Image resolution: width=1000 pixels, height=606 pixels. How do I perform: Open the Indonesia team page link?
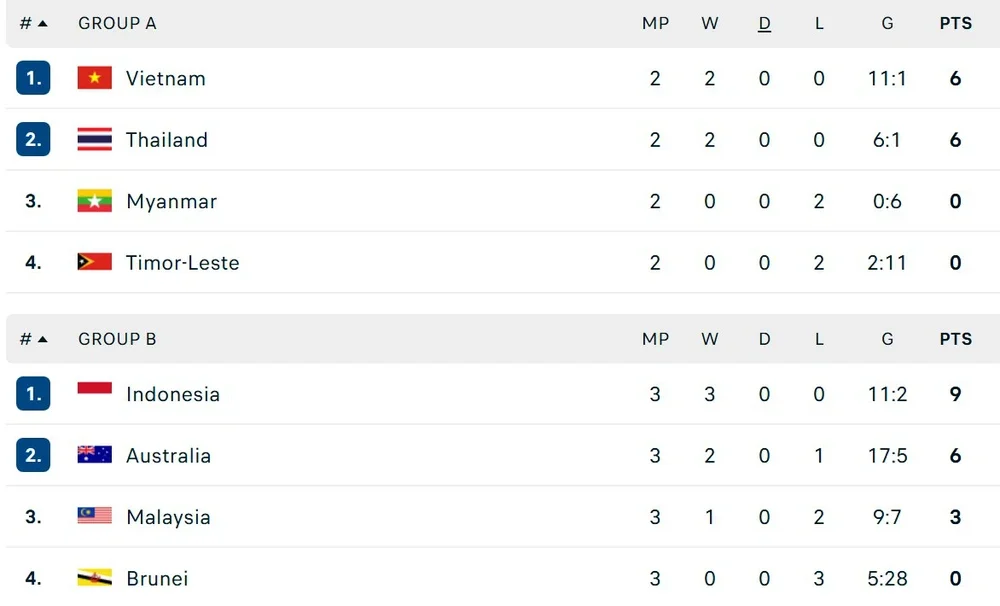click(173, 394)
